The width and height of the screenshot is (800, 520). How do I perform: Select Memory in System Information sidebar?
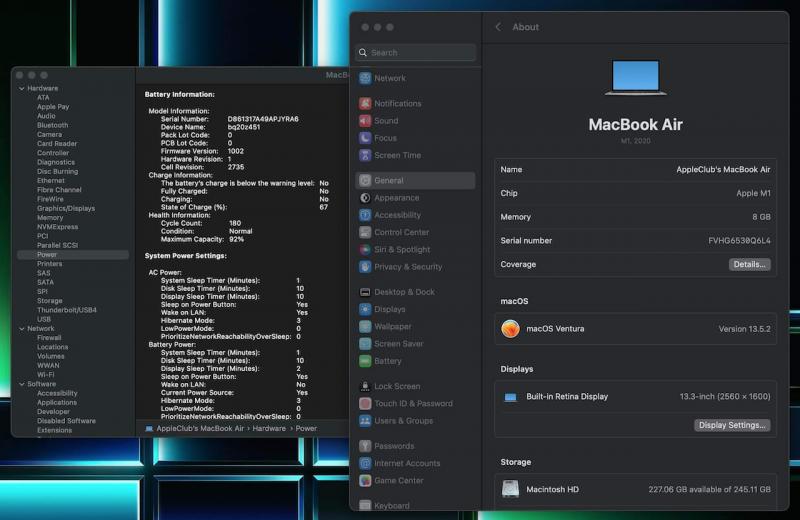tap(50, 217)
